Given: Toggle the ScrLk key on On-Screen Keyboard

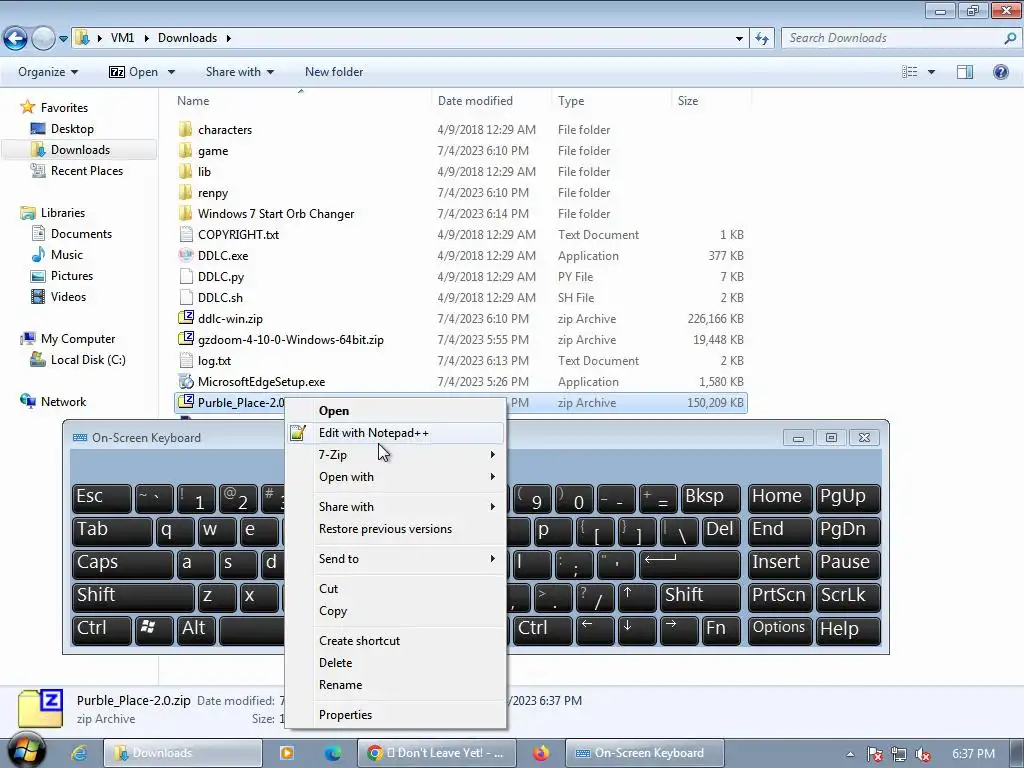Looking at the screenshot, I should [x=848, y=596].
